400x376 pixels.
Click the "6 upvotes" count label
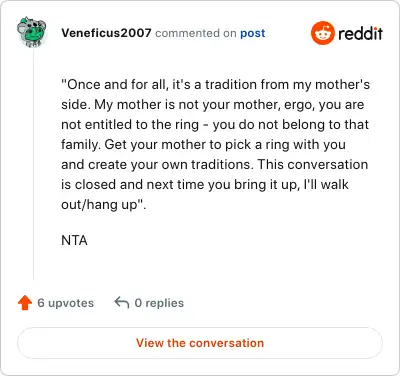pos(66,303)
